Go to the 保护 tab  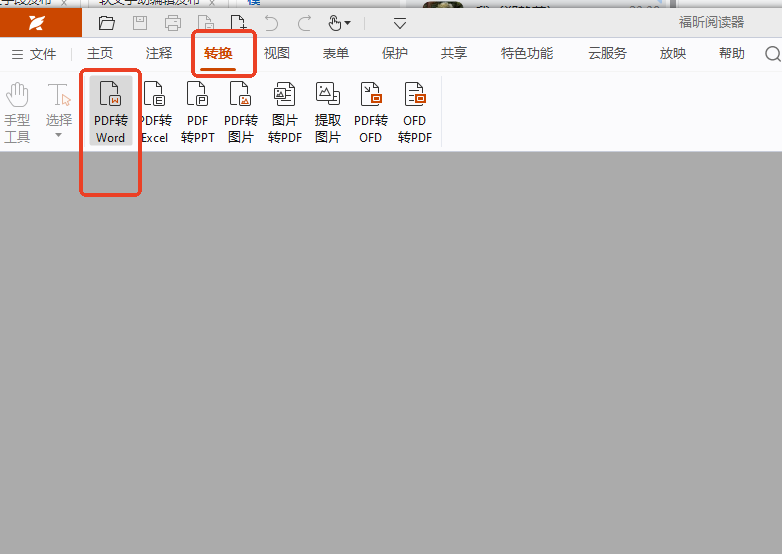[395, 54]
